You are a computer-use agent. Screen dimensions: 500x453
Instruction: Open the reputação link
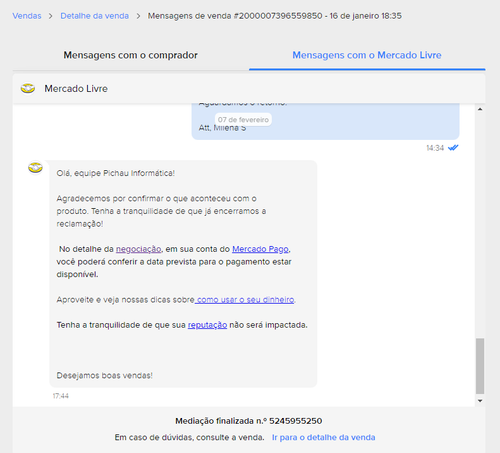[207, 325]
